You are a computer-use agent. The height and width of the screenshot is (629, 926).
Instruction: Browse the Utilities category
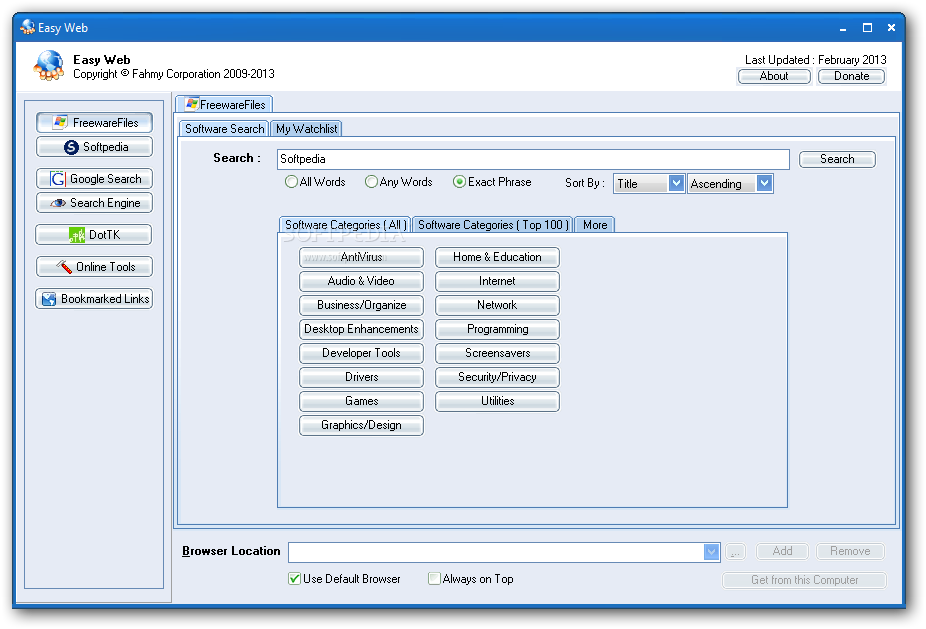pyautogui.click(x=497, y=402)
